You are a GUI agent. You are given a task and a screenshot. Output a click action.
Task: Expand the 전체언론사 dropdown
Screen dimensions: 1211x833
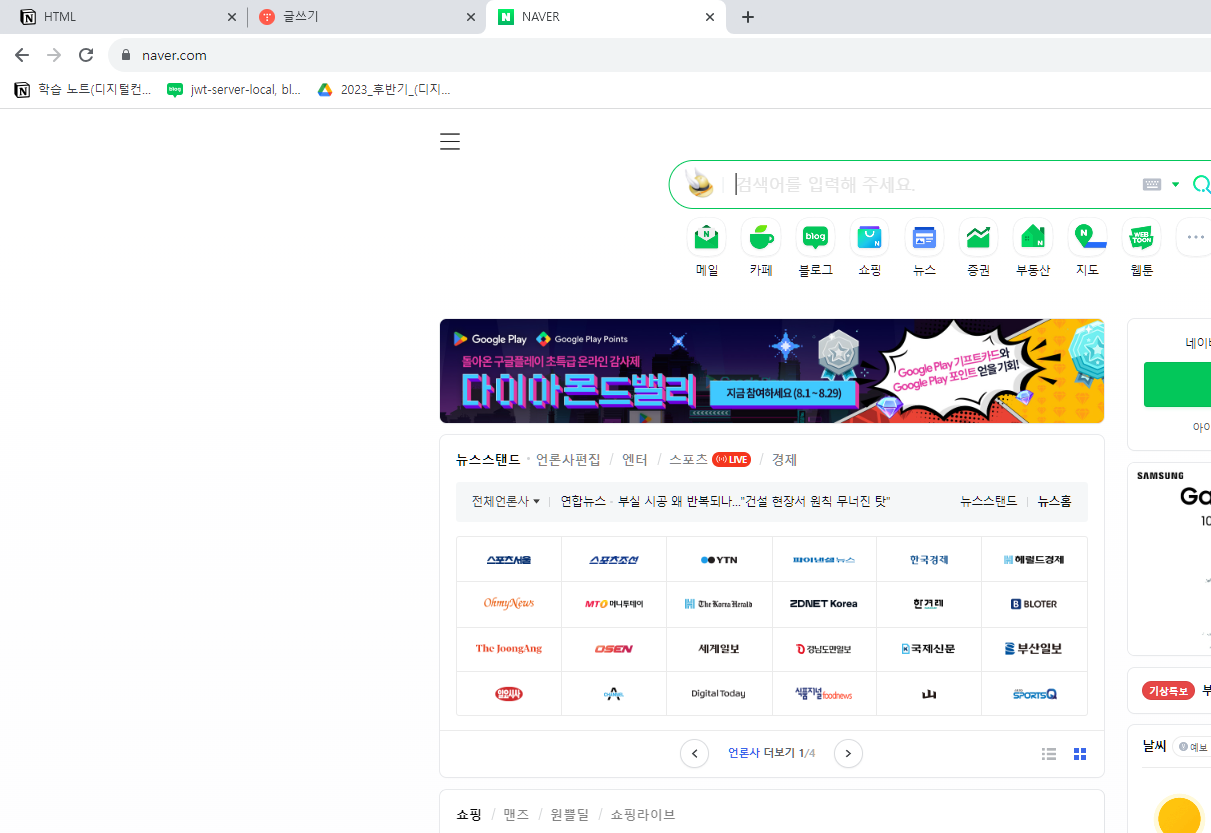[x=505, y=501]
